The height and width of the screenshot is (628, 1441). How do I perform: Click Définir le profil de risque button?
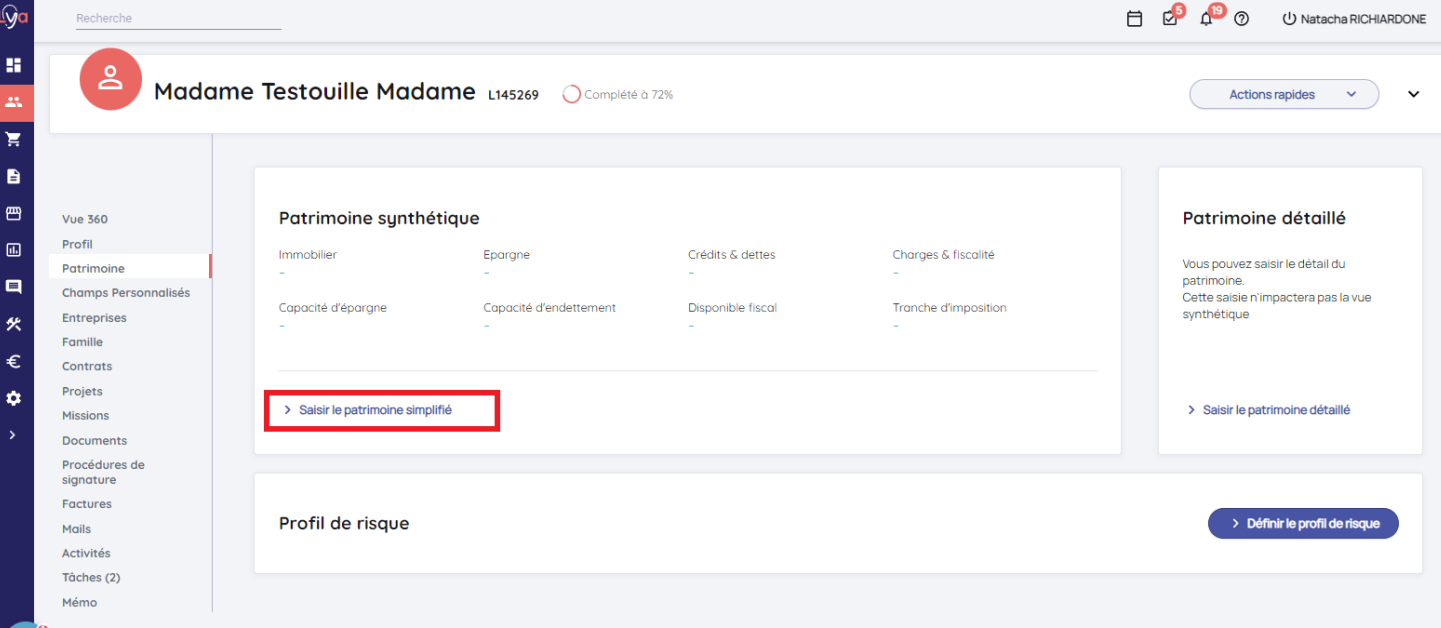[x=1302, y=523]
